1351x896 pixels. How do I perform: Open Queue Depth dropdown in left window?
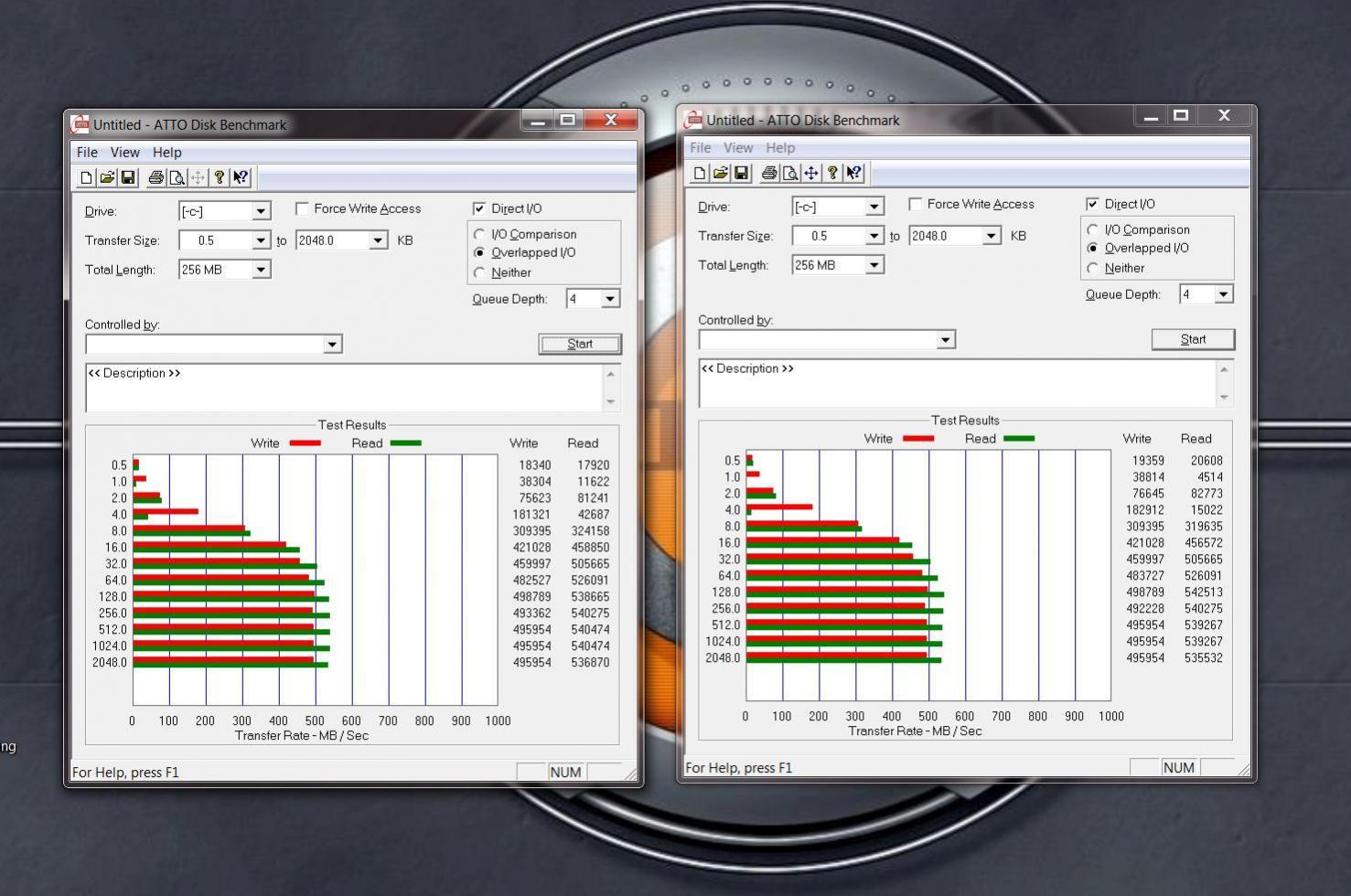[x=610, y=299]
